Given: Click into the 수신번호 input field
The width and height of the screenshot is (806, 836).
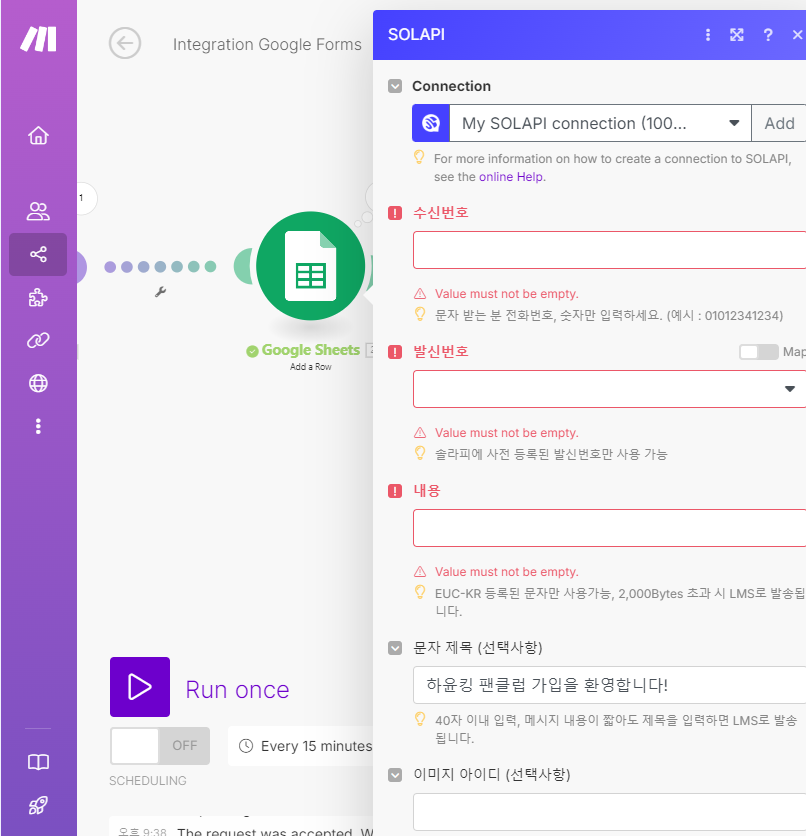Looking at the screenshot, I should coord(609,250).
